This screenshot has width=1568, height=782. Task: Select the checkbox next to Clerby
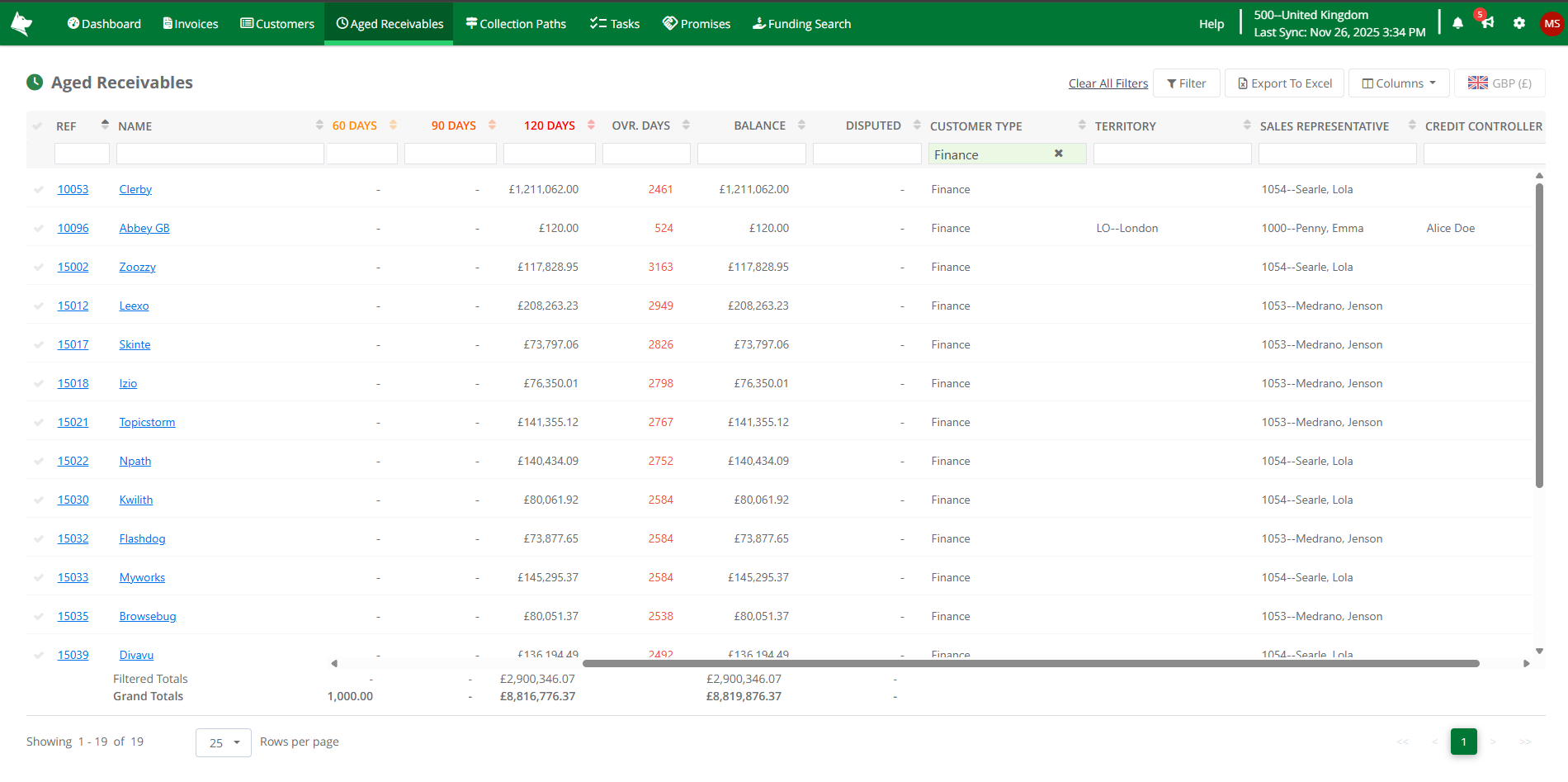point(39,189)
